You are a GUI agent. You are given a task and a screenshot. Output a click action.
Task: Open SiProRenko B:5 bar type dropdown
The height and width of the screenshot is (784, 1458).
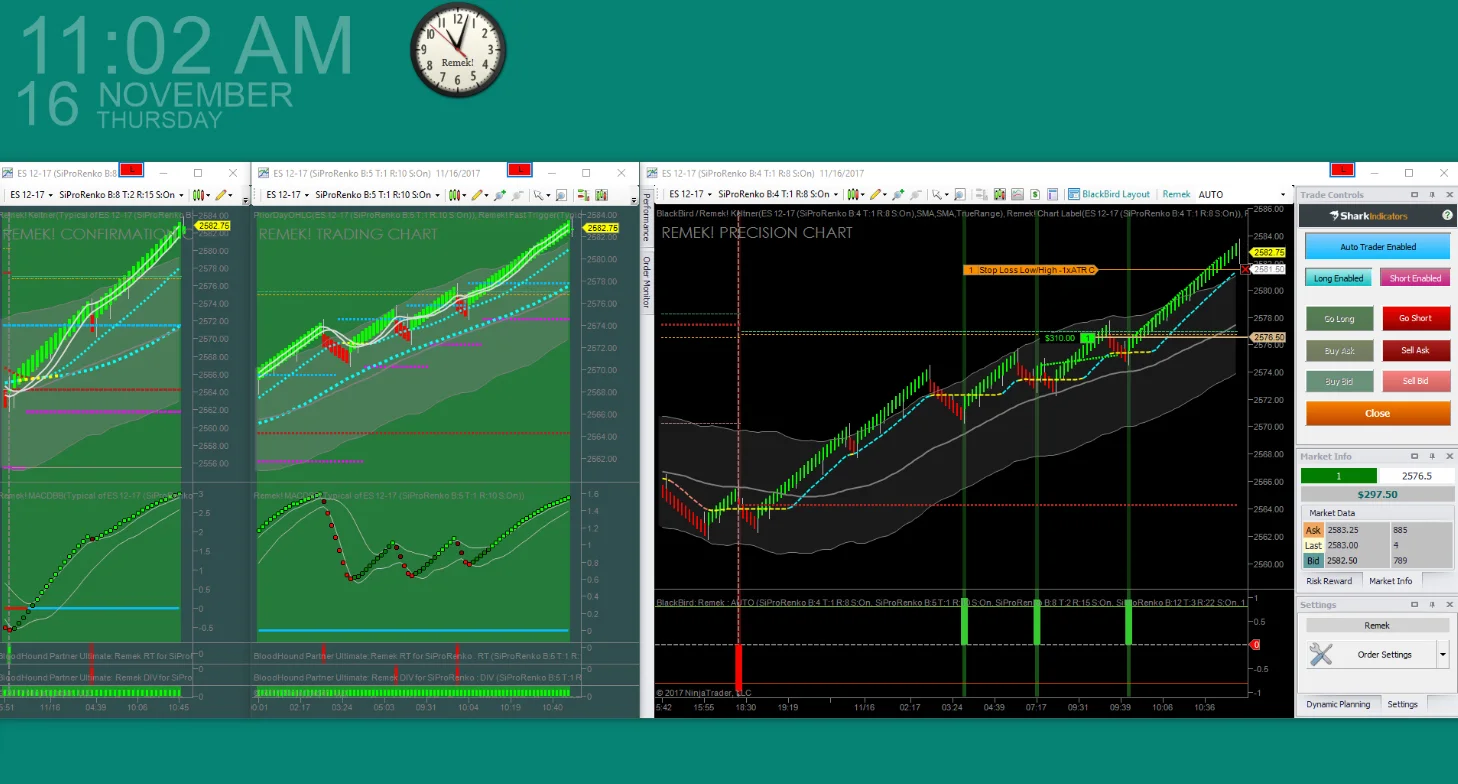(379, 195)
